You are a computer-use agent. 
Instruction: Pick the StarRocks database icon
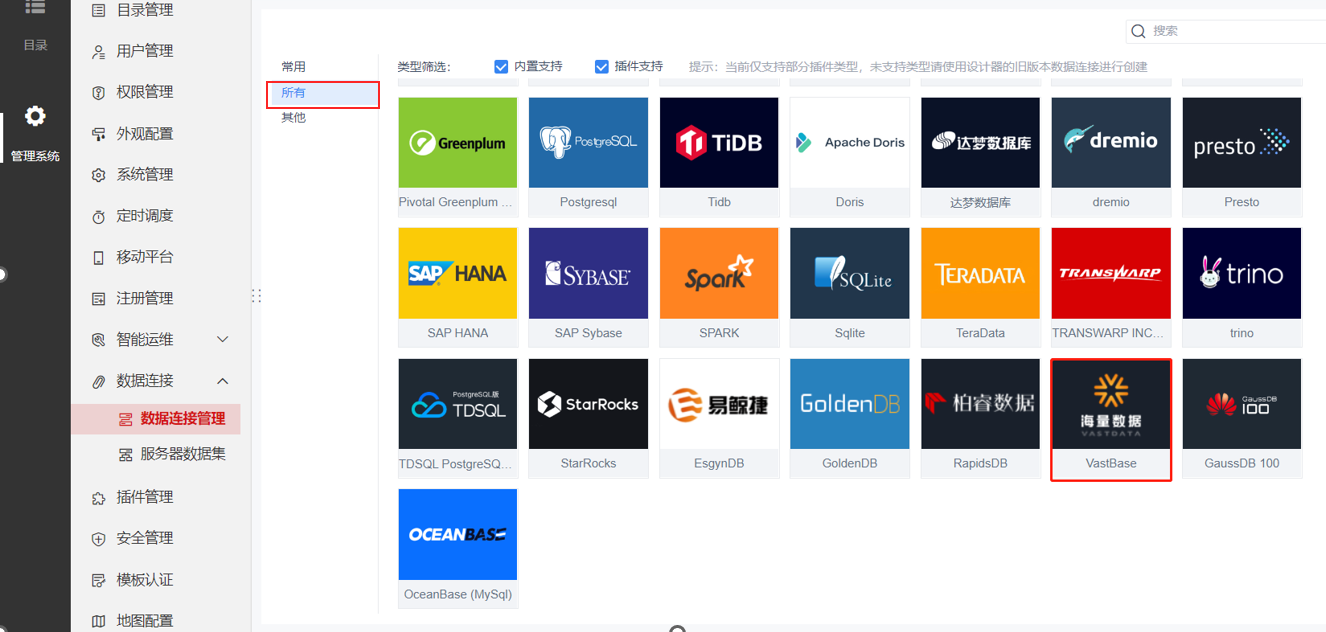(588, 404)
